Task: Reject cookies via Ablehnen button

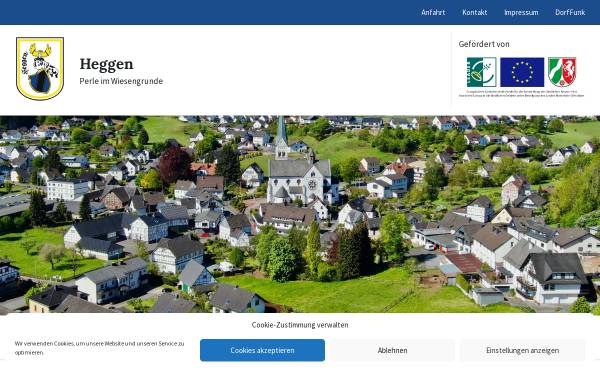Action: (x=392, y=350)
